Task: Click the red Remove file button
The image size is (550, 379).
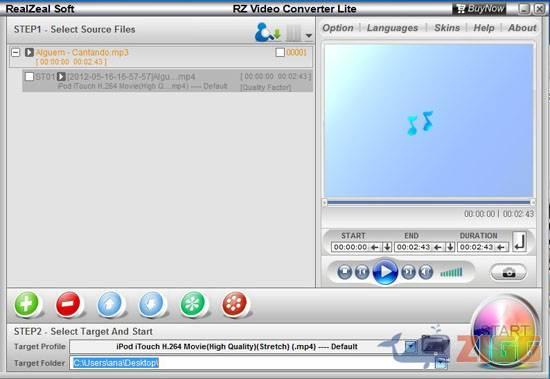Action: (68, 304)
